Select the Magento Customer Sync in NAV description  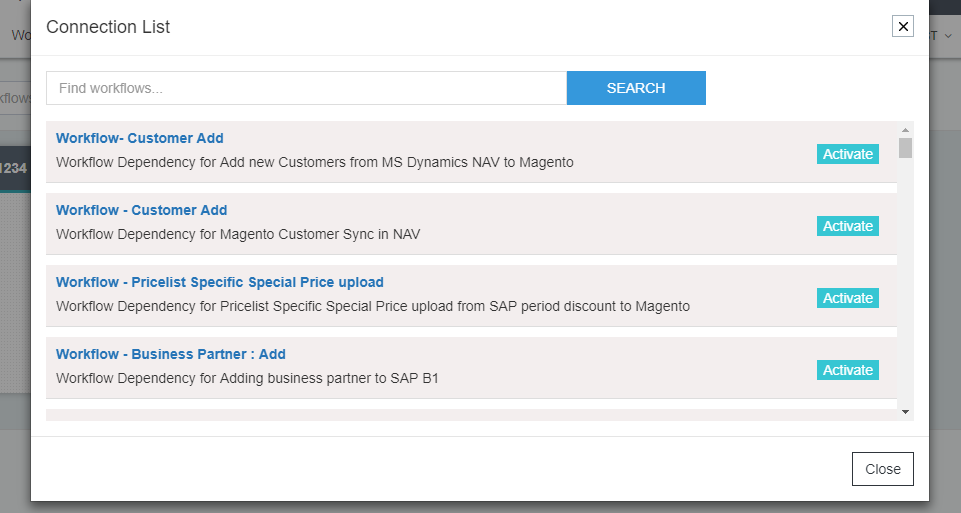[238, 234]
